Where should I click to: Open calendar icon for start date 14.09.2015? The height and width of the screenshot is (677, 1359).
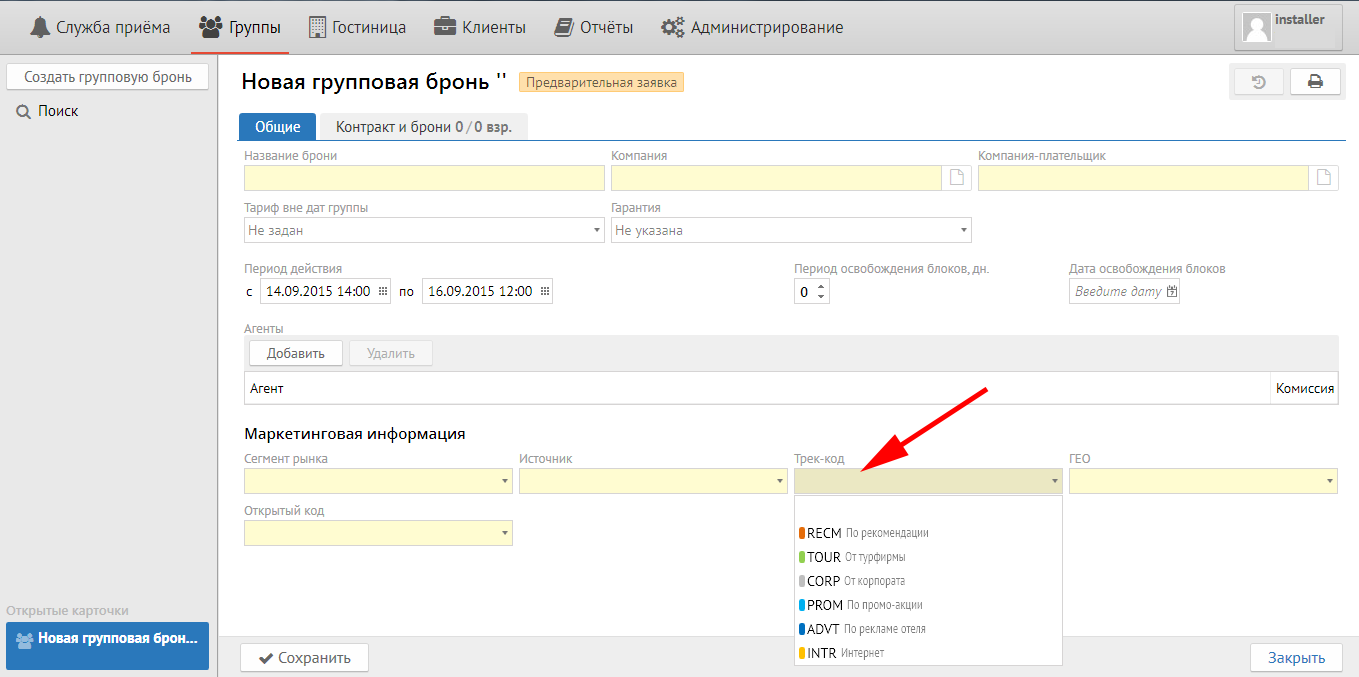383,291
